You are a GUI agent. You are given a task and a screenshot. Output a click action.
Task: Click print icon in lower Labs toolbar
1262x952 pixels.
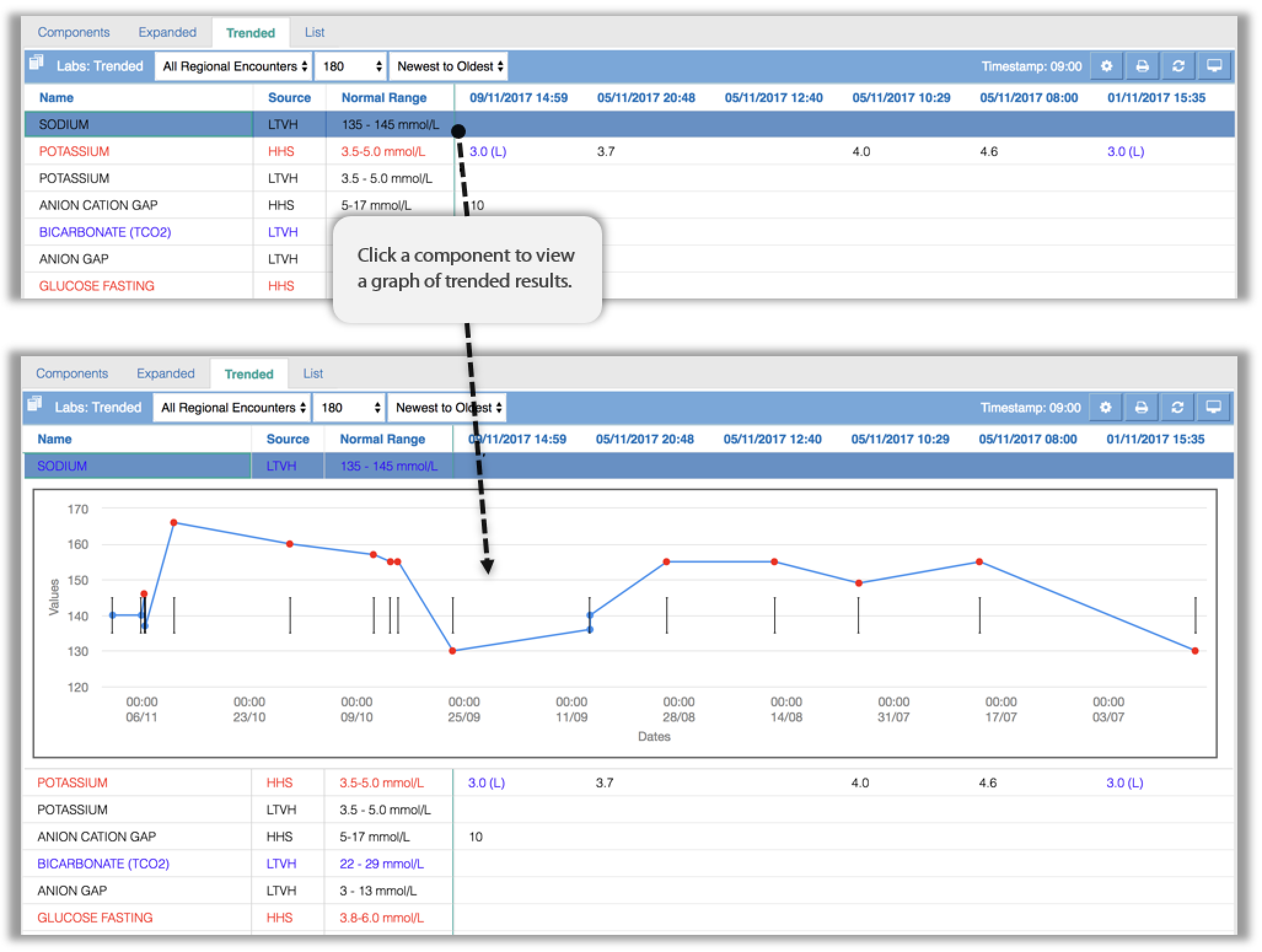[x=1141, y=408]
